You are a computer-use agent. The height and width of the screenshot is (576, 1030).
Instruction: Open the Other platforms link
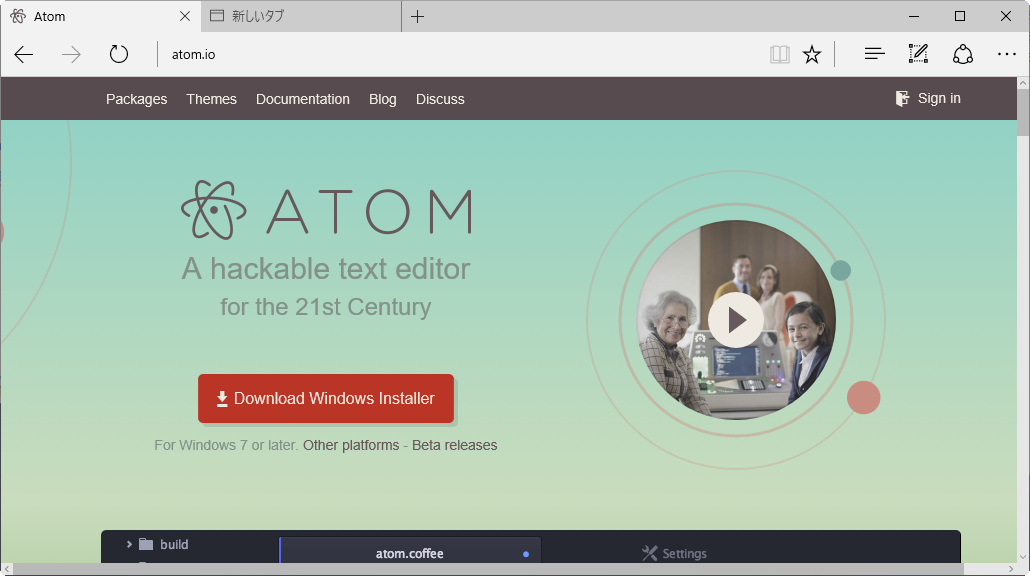tap(351, 445)
